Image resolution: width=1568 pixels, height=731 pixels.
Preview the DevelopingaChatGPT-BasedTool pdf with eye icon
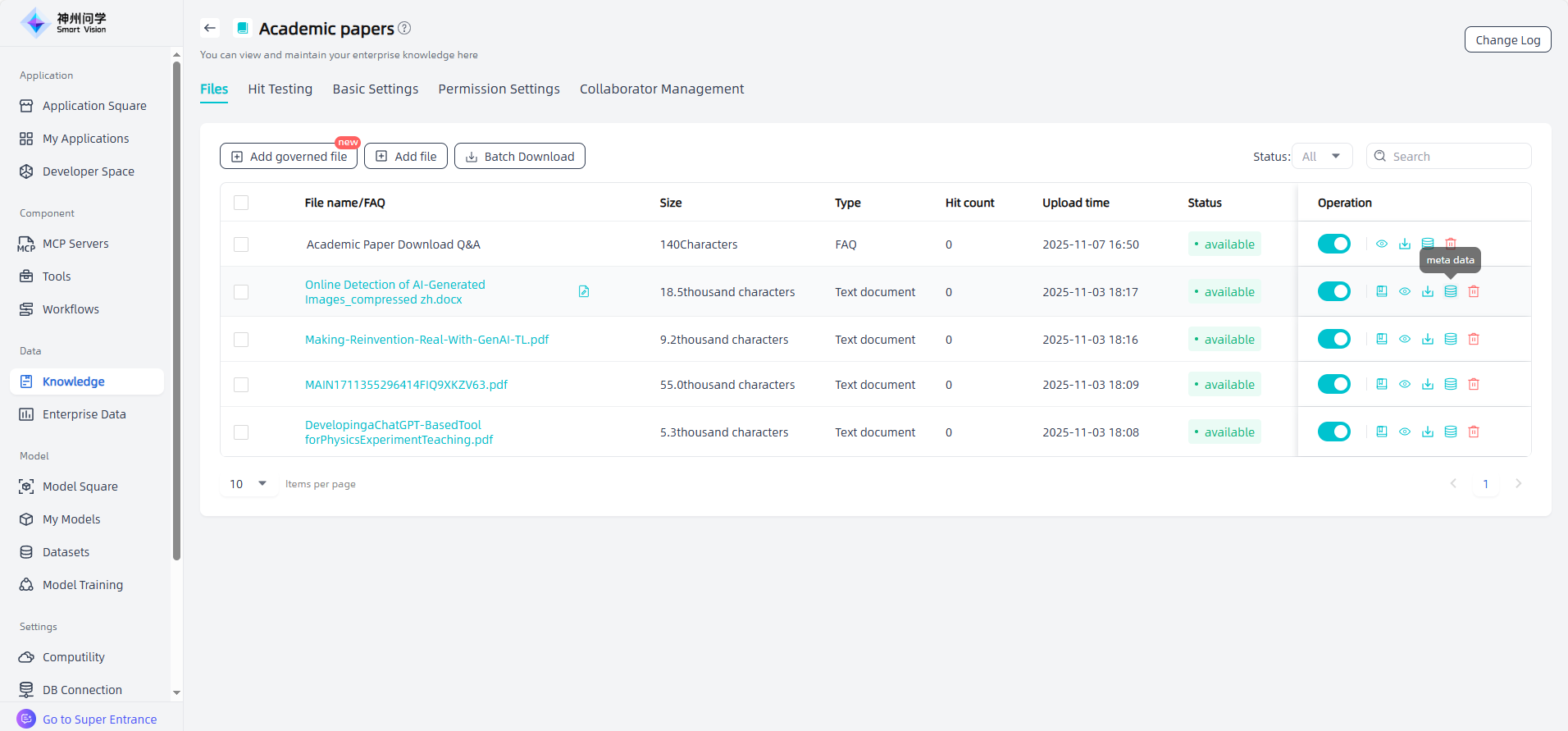(1404, 432)
